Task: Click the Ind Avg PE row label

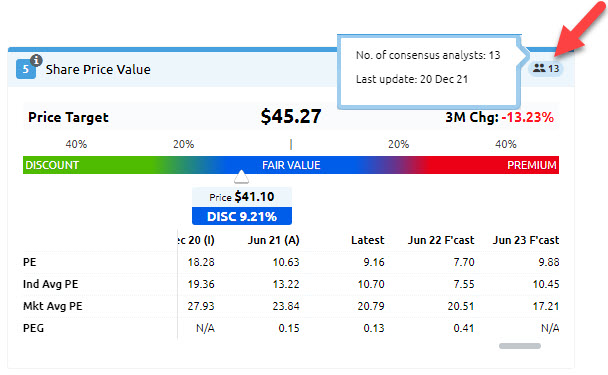Action: coord(50,284)
